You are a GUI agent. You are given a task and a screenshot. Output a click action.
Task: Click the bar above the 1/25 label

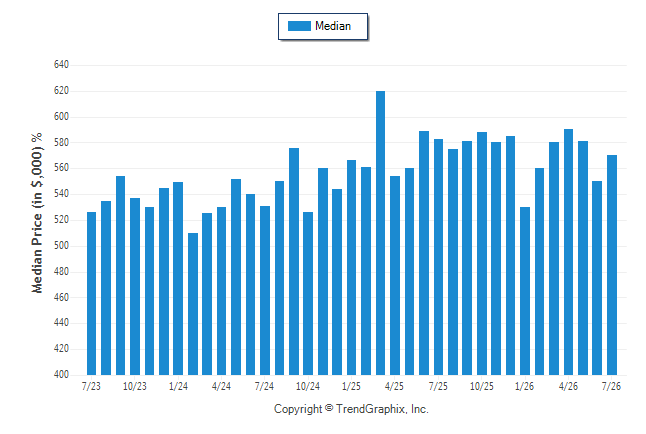click(x=351, y=267)
